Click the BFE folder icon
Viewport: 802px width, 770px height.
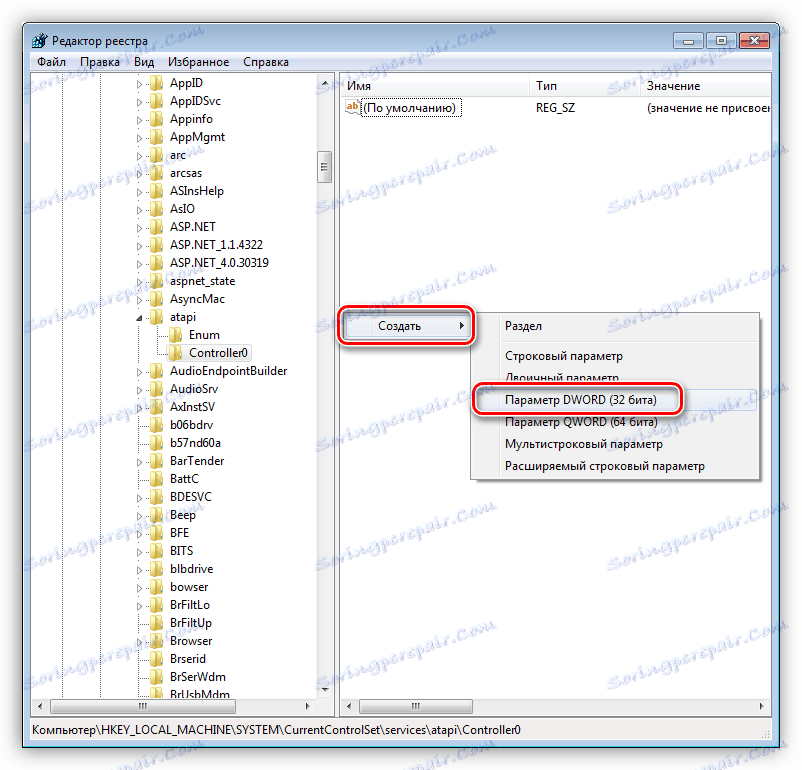coord(157,533)
